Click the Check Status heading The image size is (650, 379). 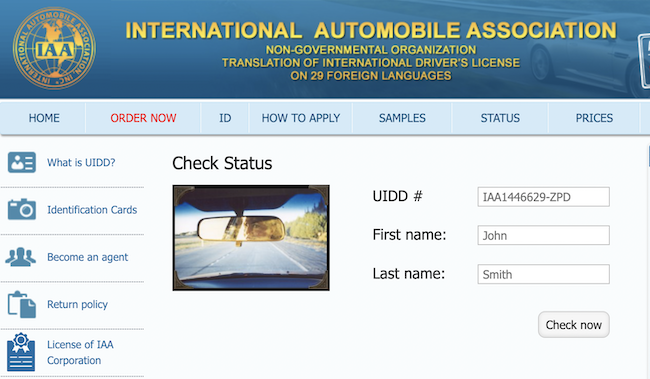[x=222, y=163]
